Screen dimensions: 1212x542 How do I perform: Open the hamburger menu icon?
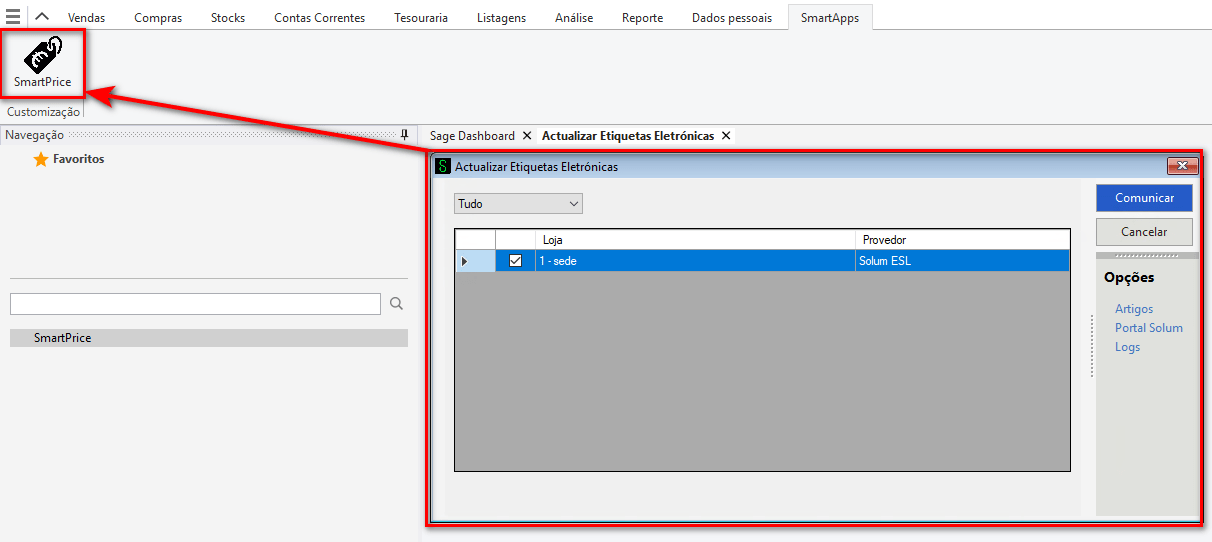pos(12,17)
